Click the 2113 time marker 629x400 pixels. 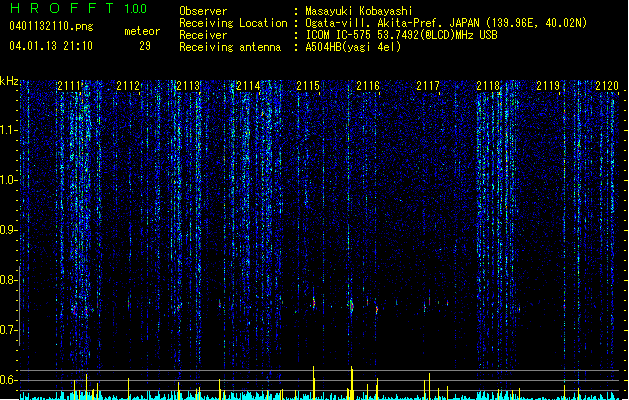(188, 86)
